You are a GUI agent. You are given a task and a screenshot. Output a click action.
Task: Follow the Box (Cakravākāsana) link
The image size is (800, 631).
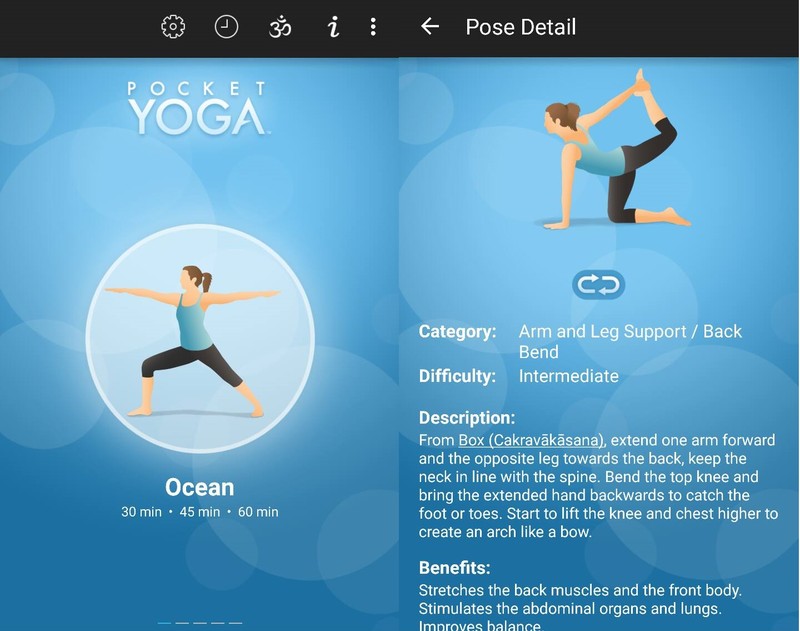531,440
